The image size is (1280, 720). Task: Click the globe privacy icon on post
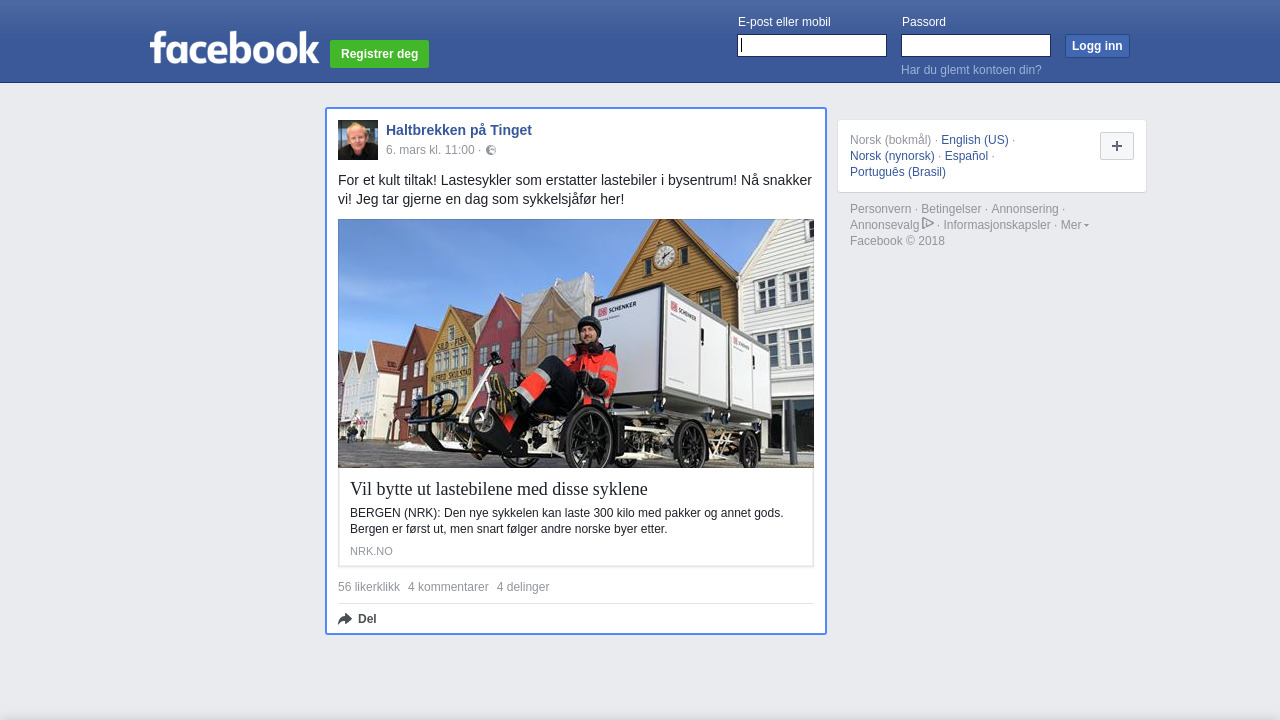click(491, 150)
